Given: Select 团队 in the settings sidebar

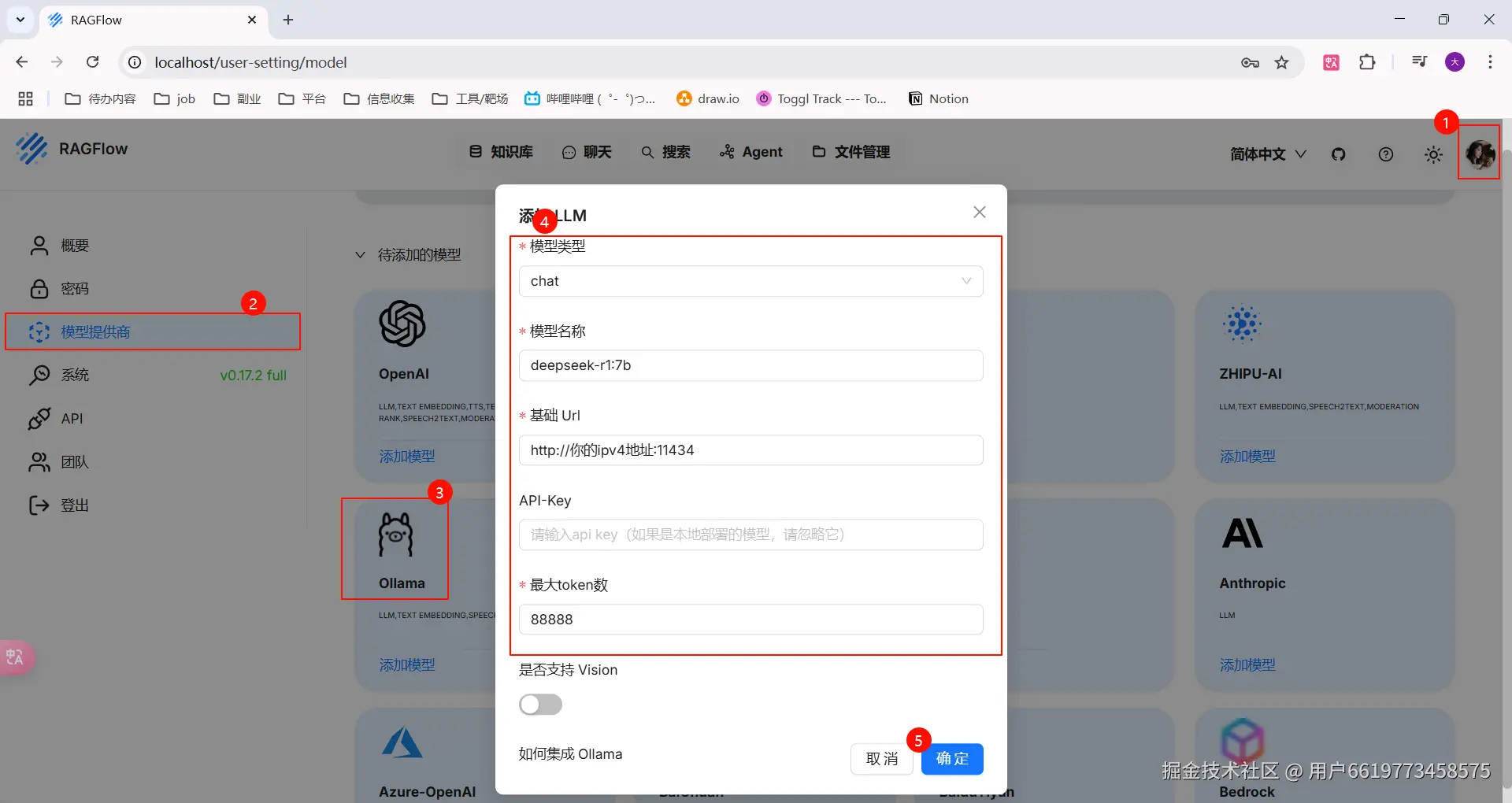Looking at the screenshot, I should tap(154, 462).
